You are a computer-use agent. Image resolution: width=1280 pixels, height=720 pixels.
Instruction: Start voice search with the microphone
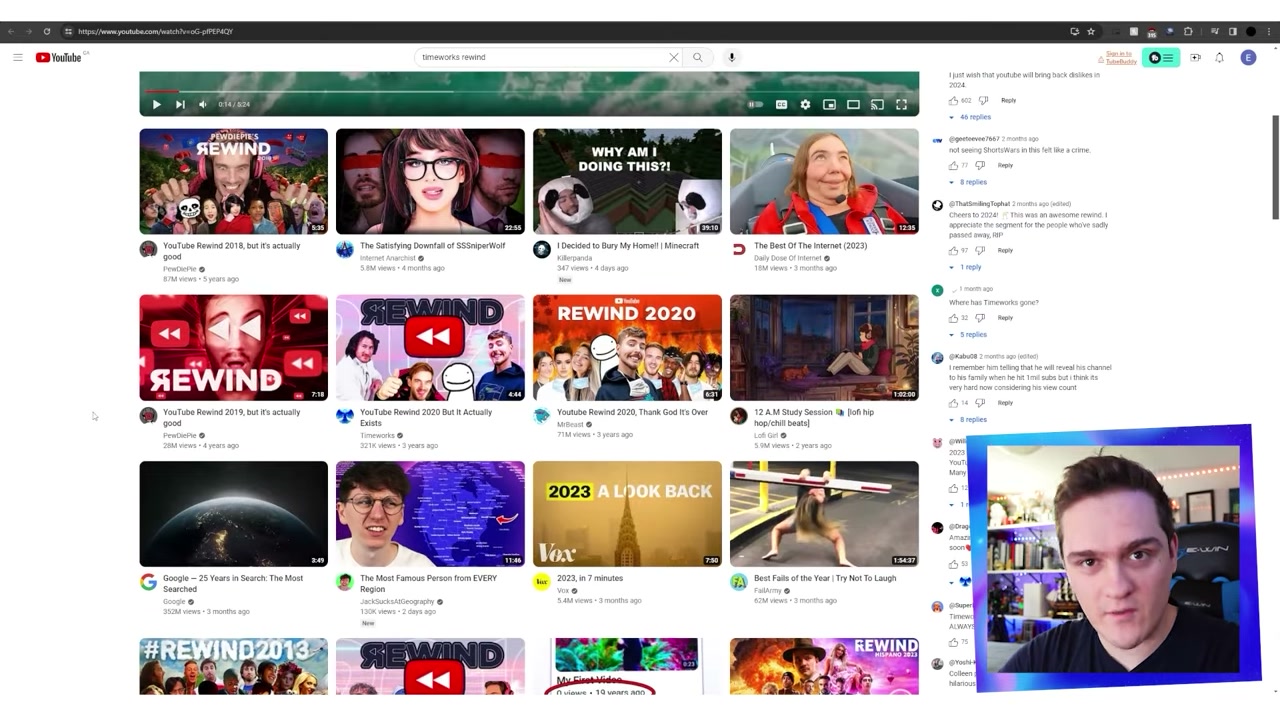pyautogui.click(x=732, y=57)
